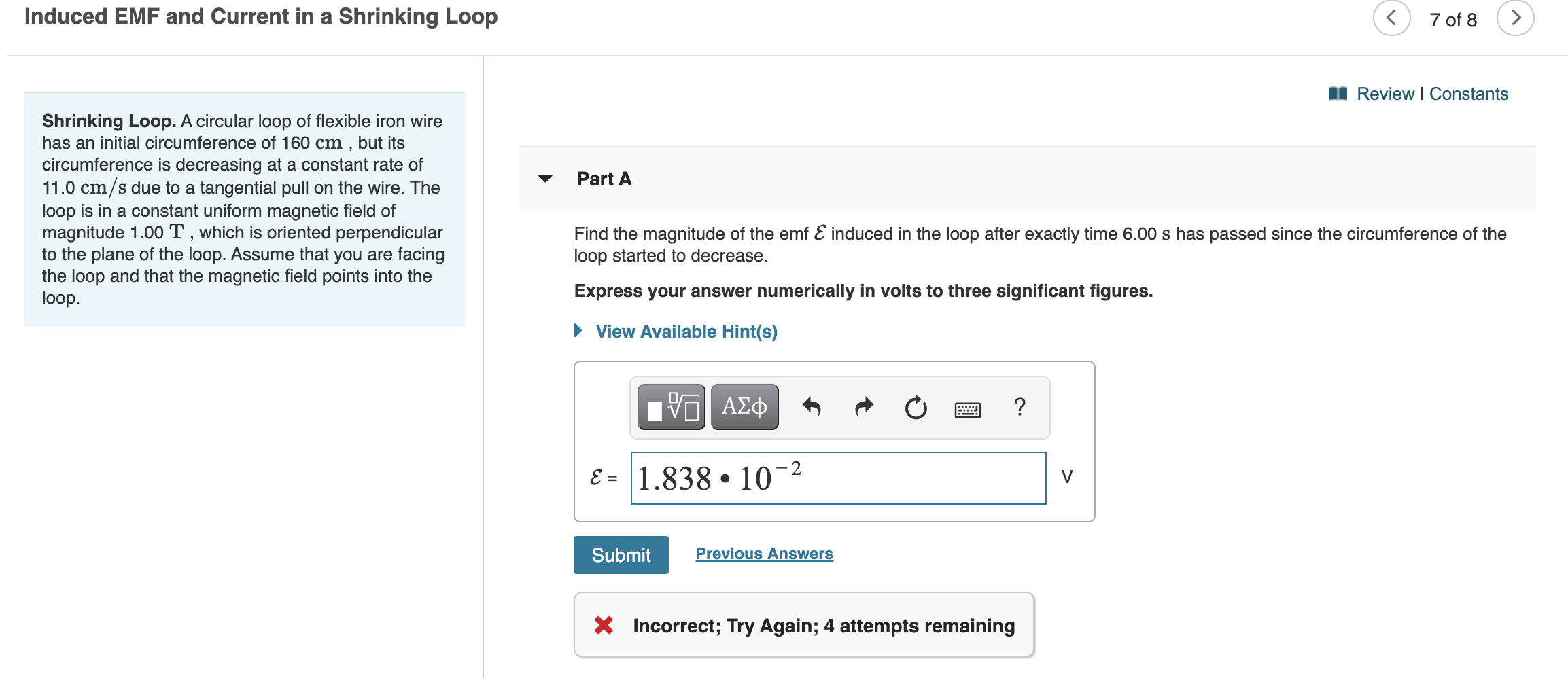
Task: Open Previous Answers
Action: point(763,553)
